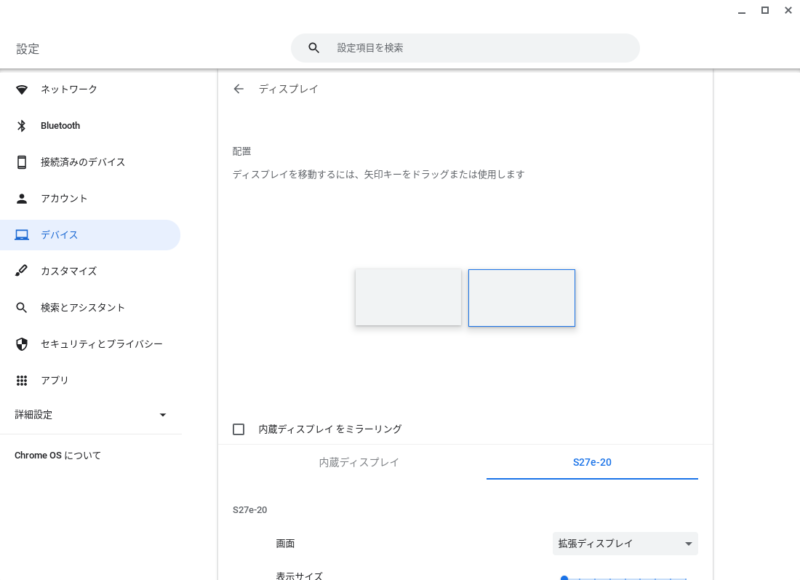Screen dimensions: 800x580
Task: Adjust the 表示サイズ slider handle
Action: (x=564, y=578)
